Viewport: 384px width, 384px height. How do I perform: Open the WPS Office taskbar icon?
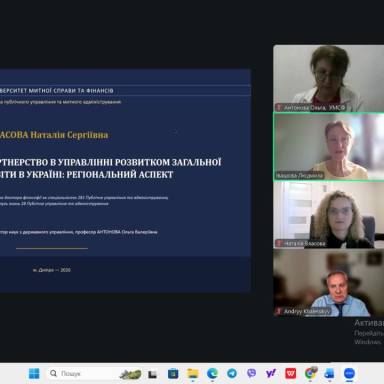click(x=290, y=374)
